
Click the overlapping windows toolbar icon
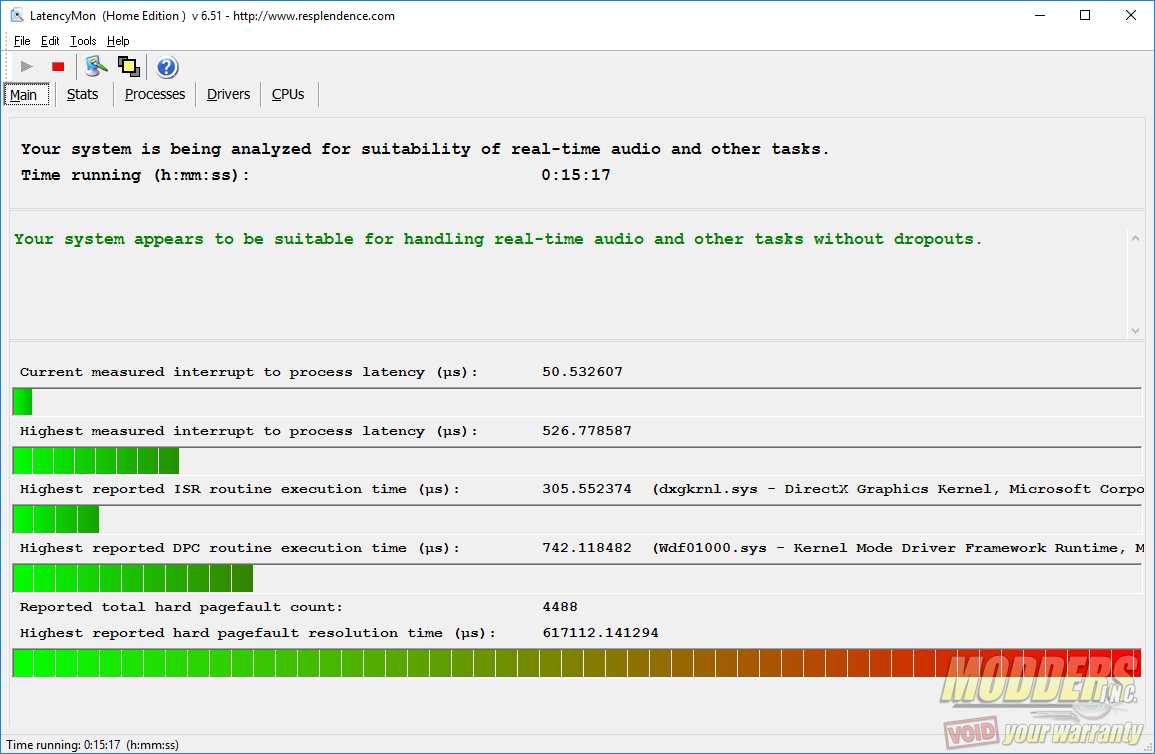click(x=129, y=66)
